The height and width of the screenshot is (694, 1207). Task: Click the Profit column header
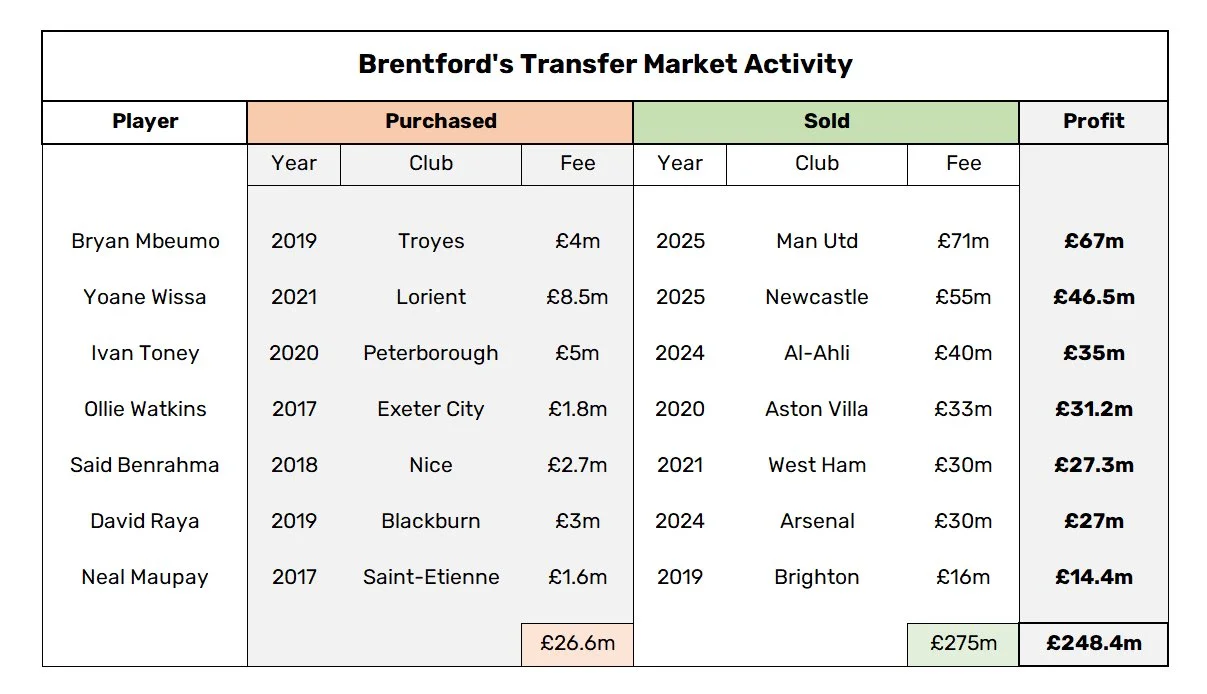tap(1093, 122)
